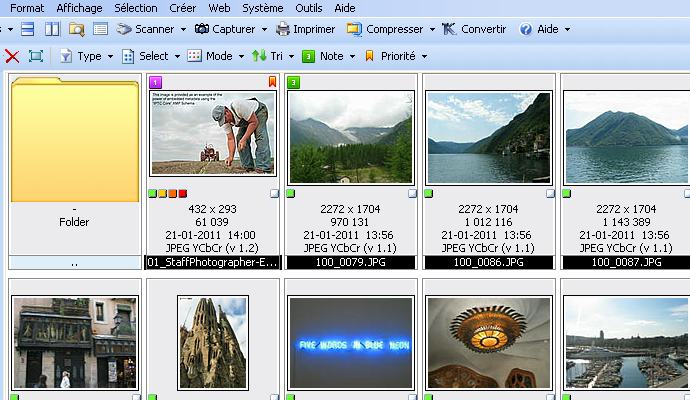Tick the checkbox under the farmer photo

pos(274,194)
